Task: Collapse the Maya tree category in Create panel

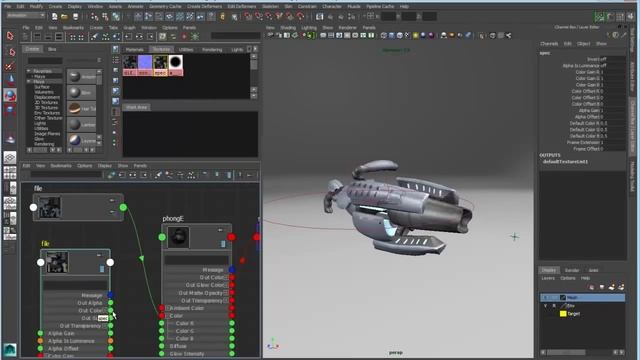Action: point(29,82)
